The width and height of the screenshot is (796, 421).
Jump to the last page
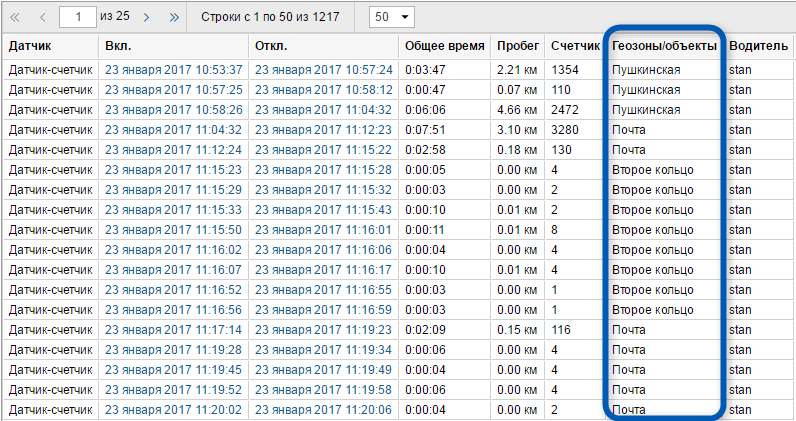click(174, 17)
